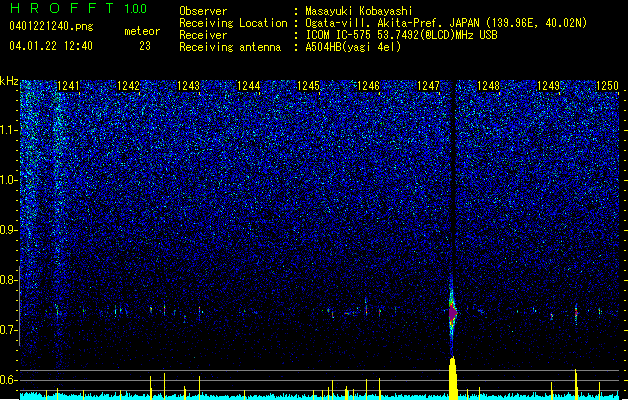Screen dimensions: 629x400
Task: Click the Observer field label
Action: pyautogui.click(x=203, y=11)
